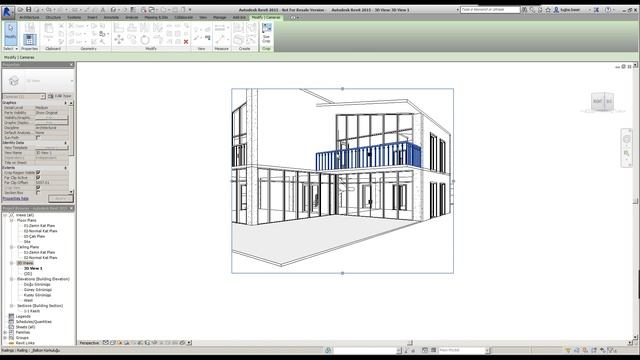Toggle the Section Box checkbox
This screenshot has height=360, width=640.
point(38,192)
